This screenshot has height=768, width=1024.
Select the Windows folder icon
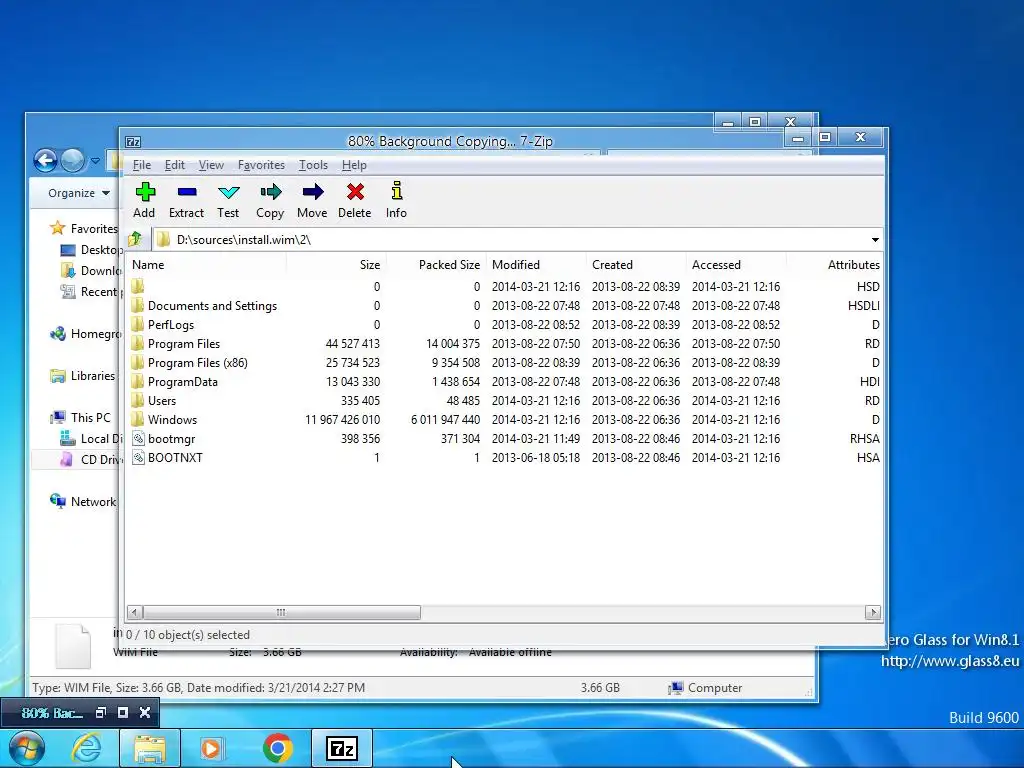[137, 419]
